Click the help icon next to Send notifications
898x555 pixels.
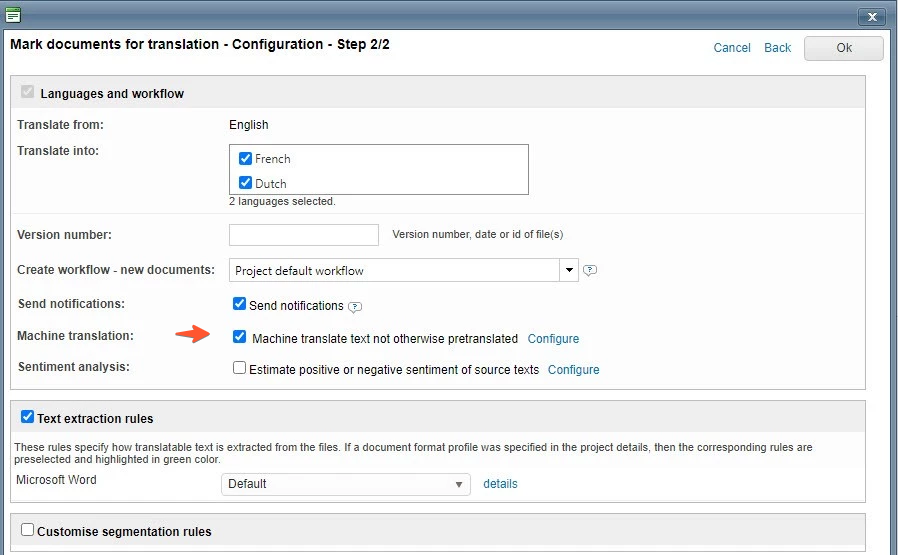[x=355, y=306]
